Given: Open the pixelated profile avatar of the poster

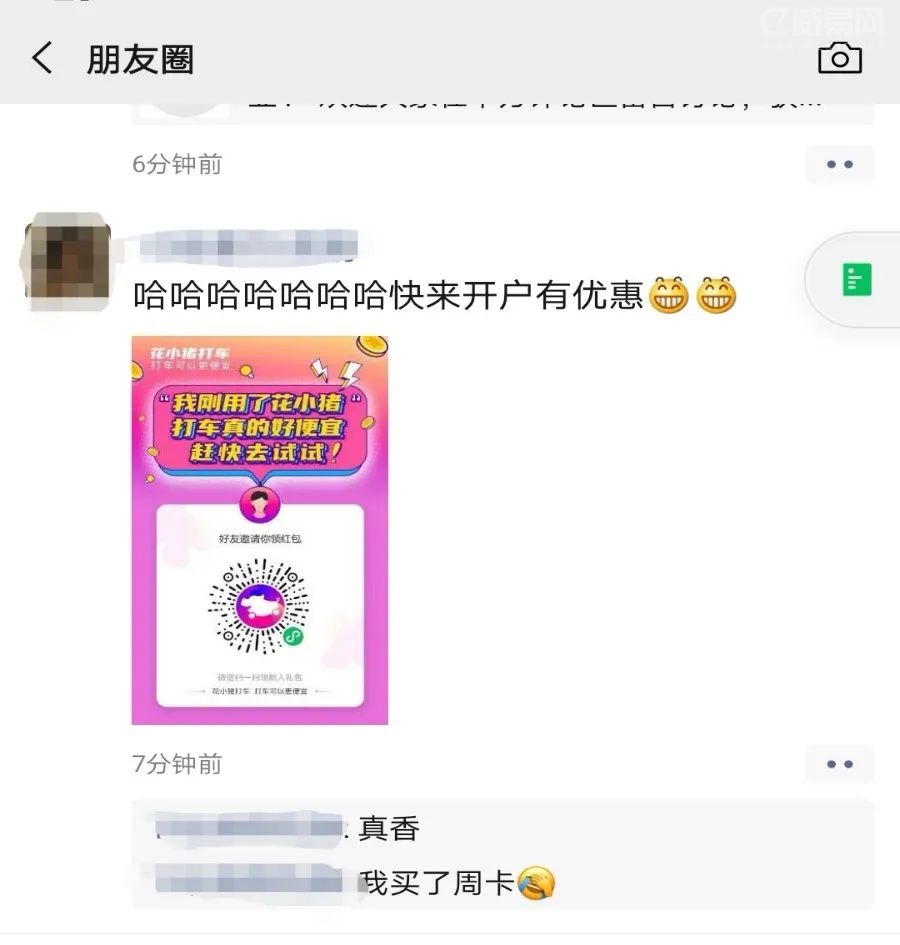Looking at the screenshot, I should [68, 262].
